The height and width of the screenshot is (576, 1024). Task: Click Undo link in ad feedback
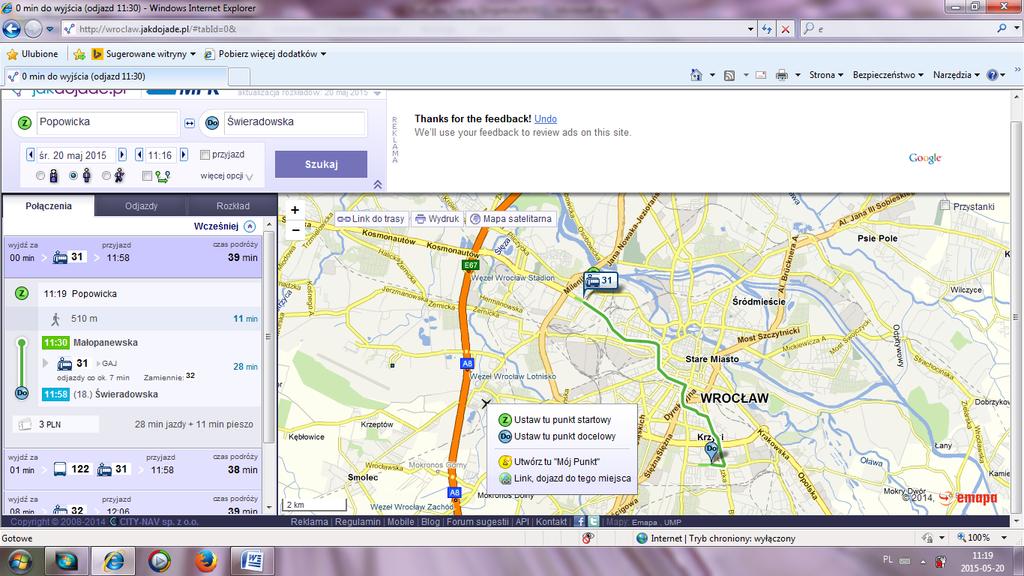pos(545,119)
